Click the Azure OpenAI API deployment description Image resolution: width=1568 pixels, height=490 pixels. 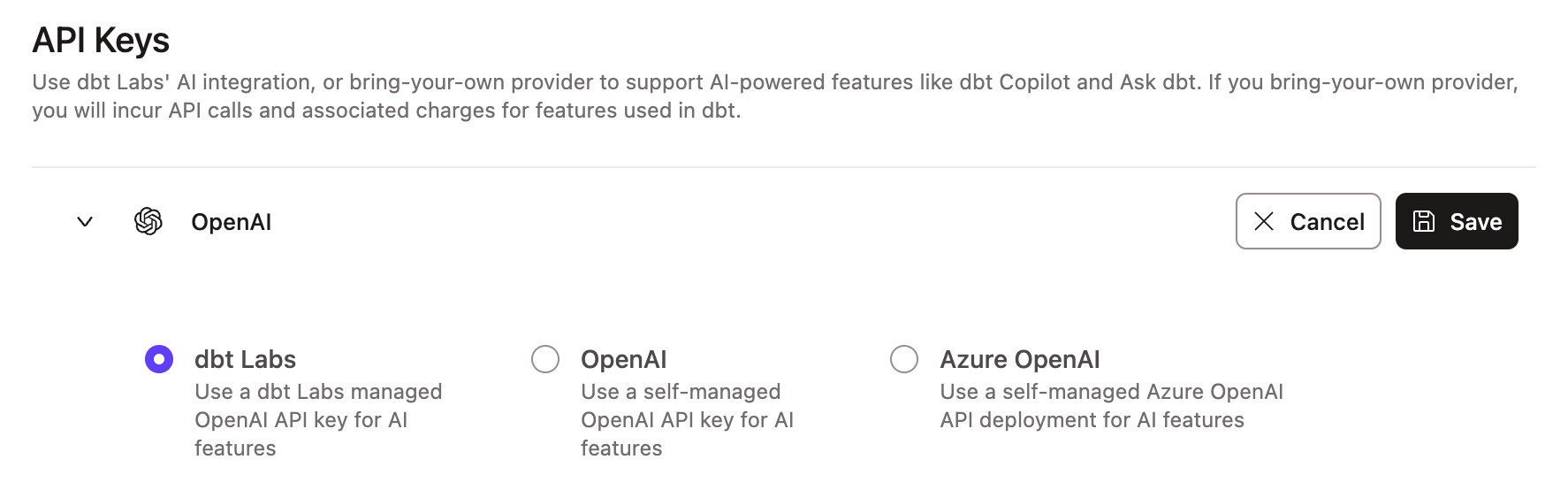click(1110, 405)
